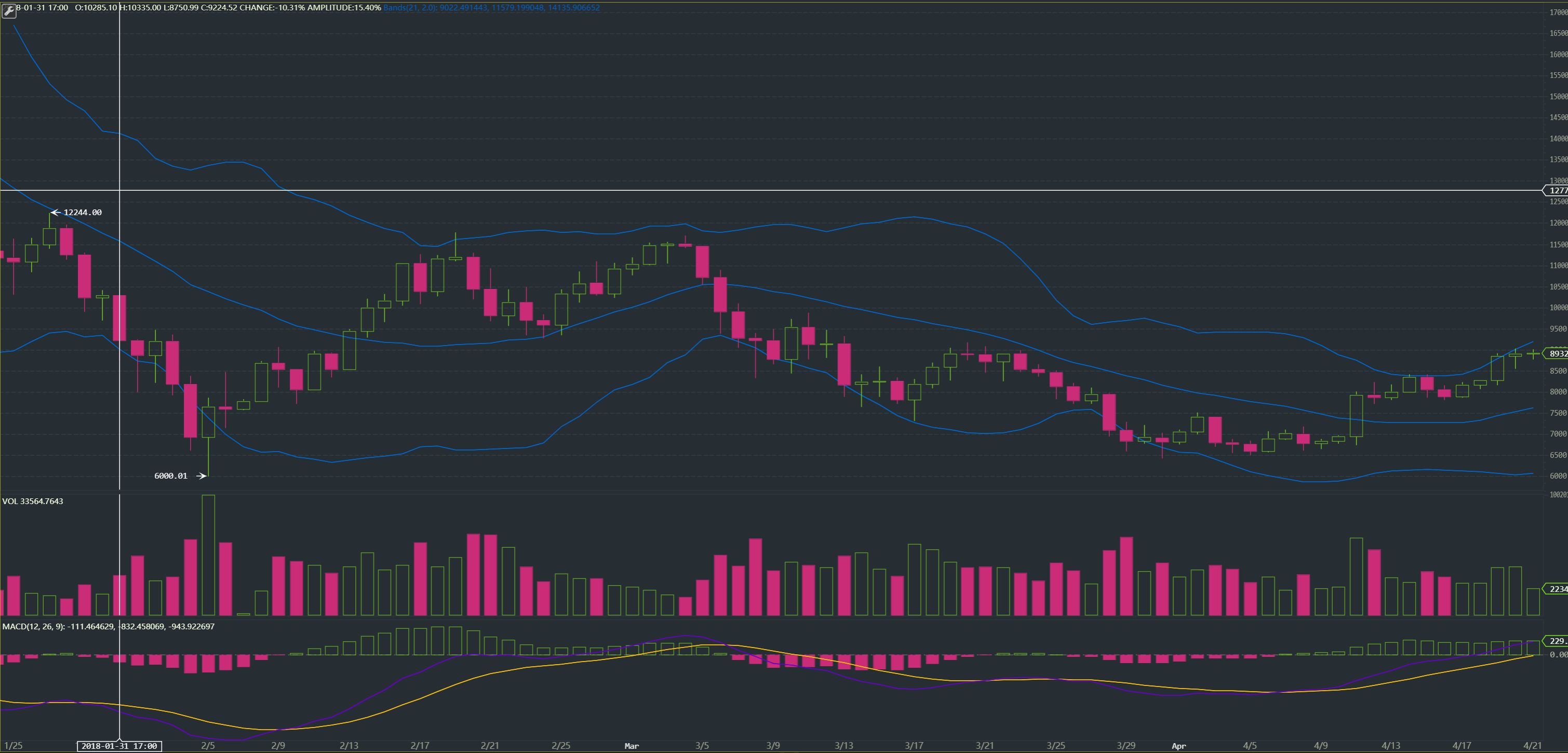Click the candlestick at the 12244.00 high
The image size is (1568, 753).
coord(49,231)
